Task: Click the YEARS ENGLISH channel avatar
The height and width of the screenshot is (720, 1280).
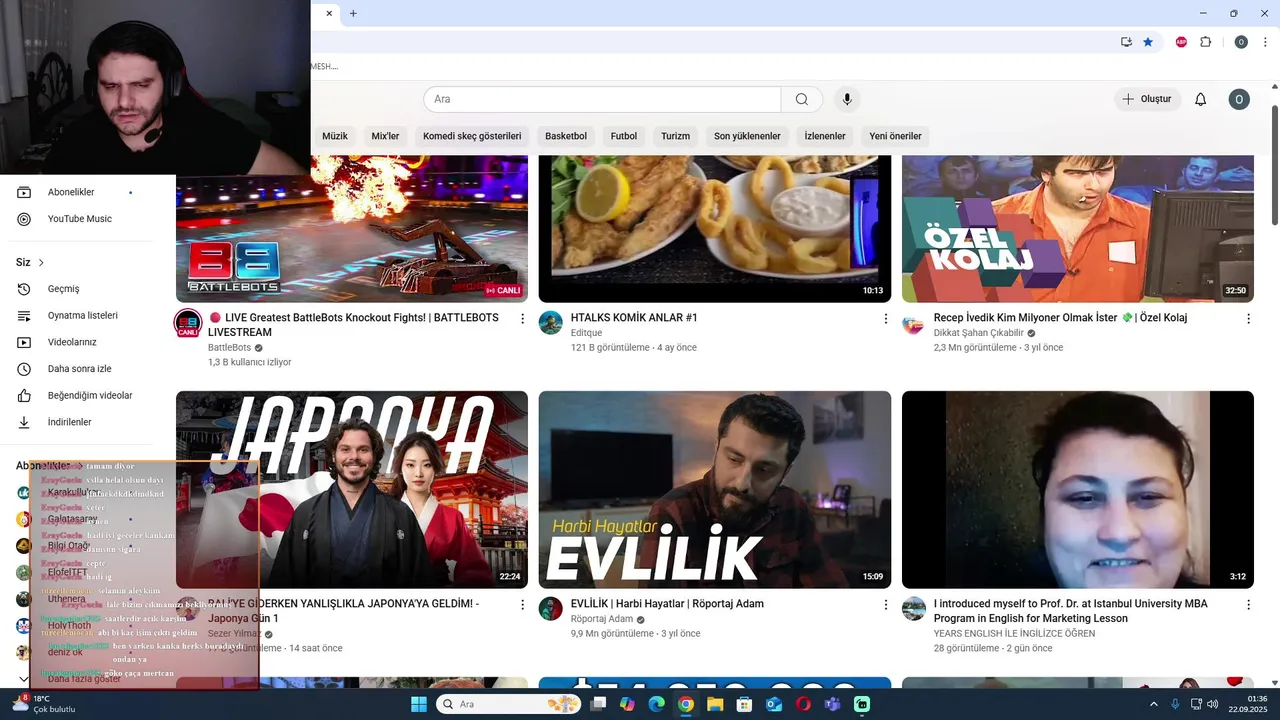Action: click(914, 609)
